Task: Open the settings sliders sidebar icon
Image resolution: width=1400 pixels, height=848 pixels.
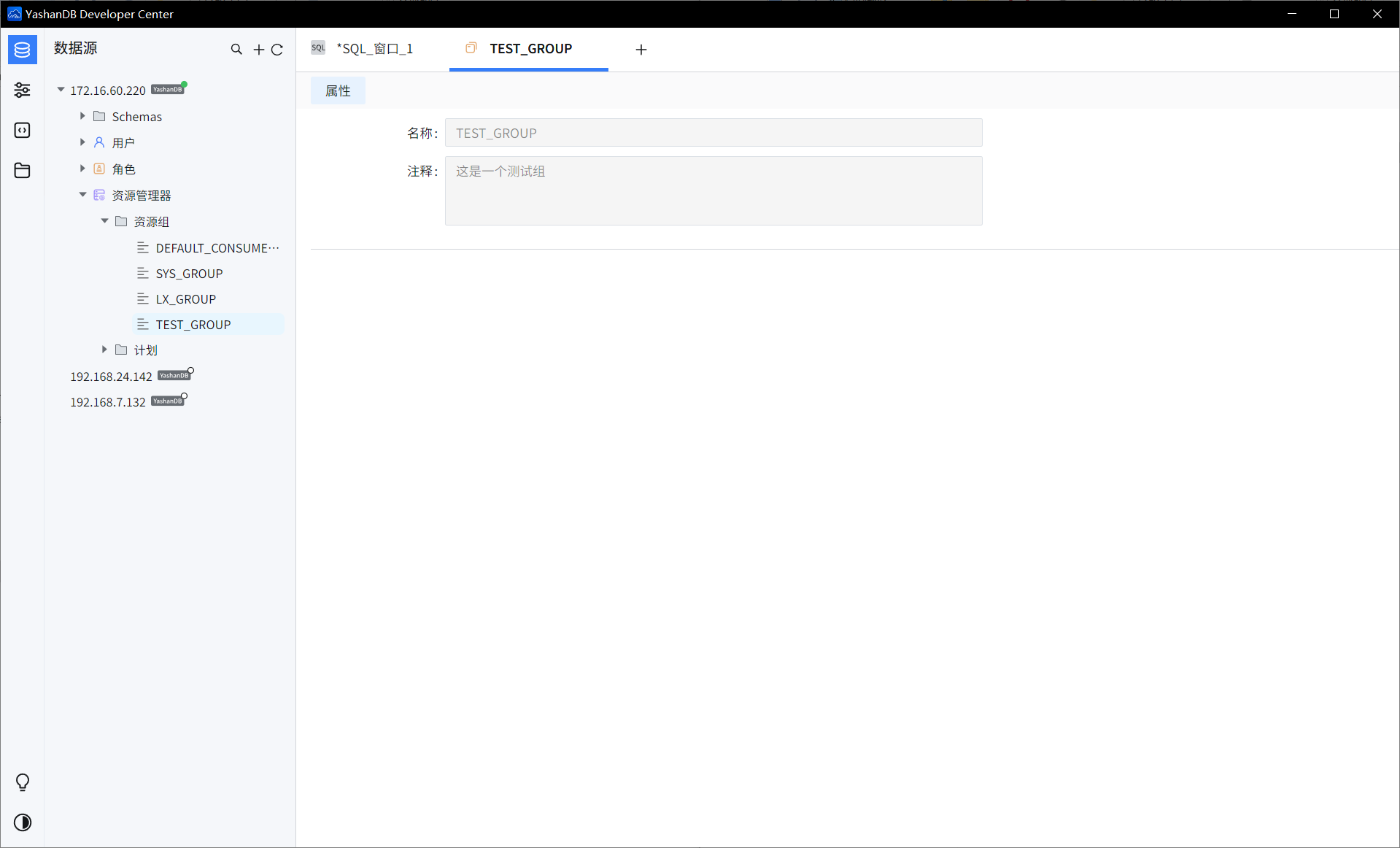Action: tap(23, 90)
